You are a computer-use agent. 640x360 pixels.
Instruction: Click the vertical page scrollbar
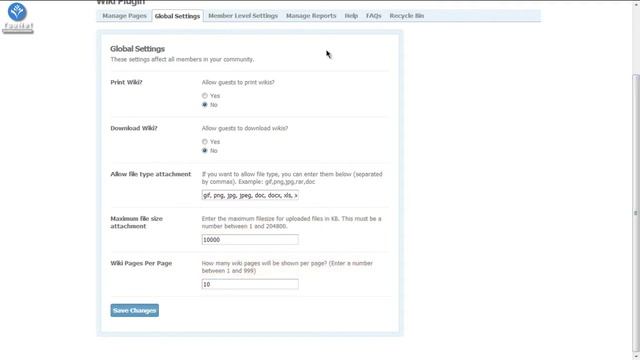point(636,212)
